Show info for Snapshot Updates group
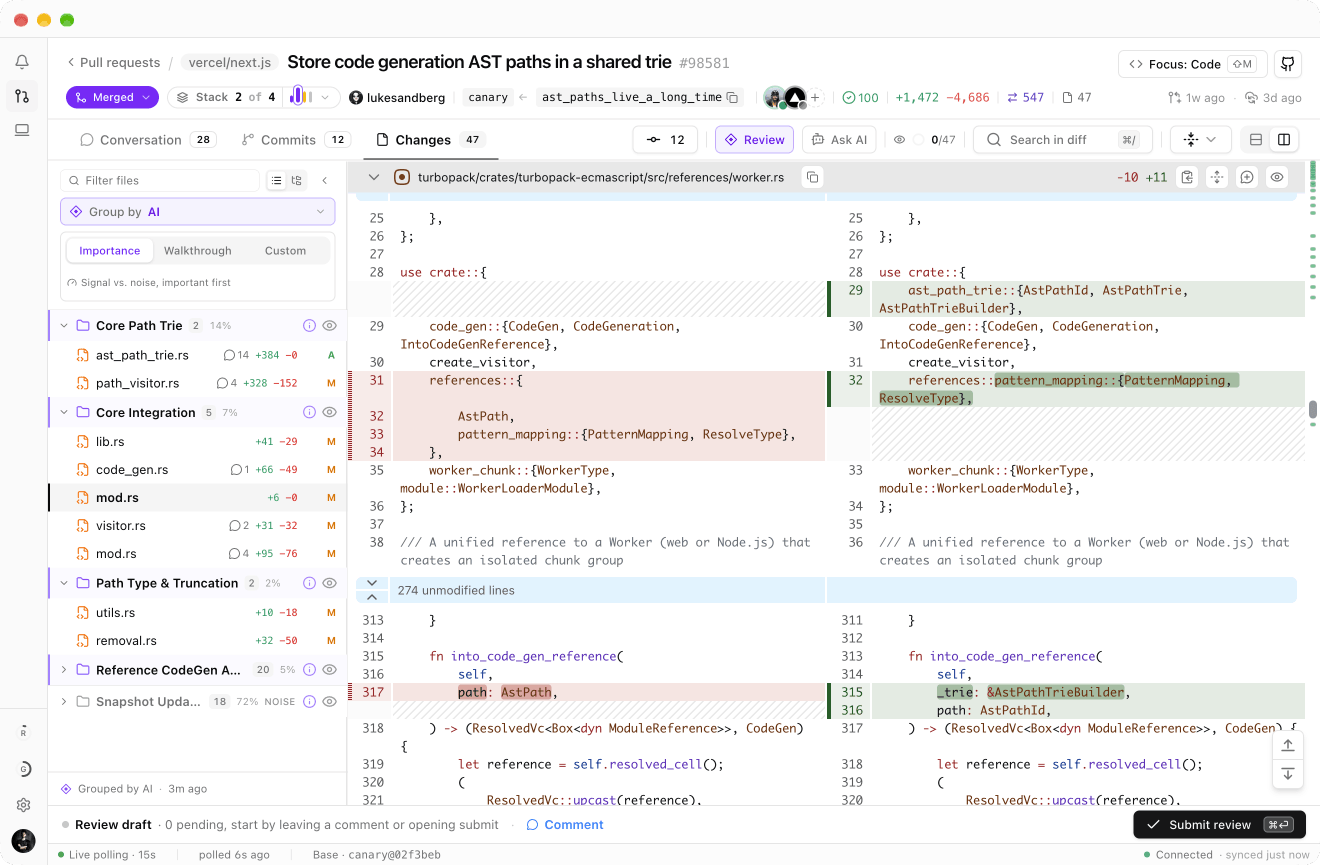 click(x=309, y=702)
